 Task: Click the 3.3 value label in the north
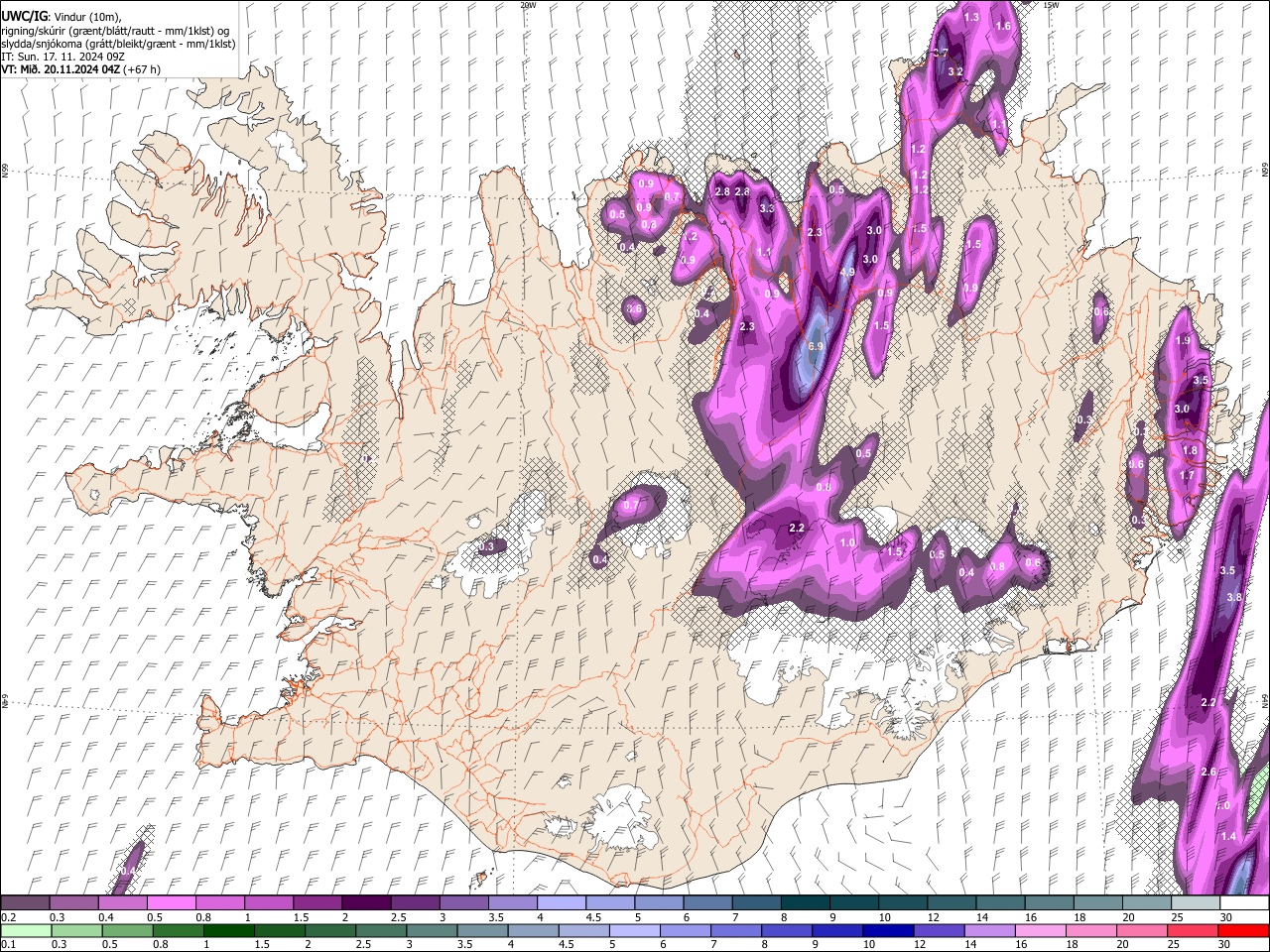(x=767, y=208)
